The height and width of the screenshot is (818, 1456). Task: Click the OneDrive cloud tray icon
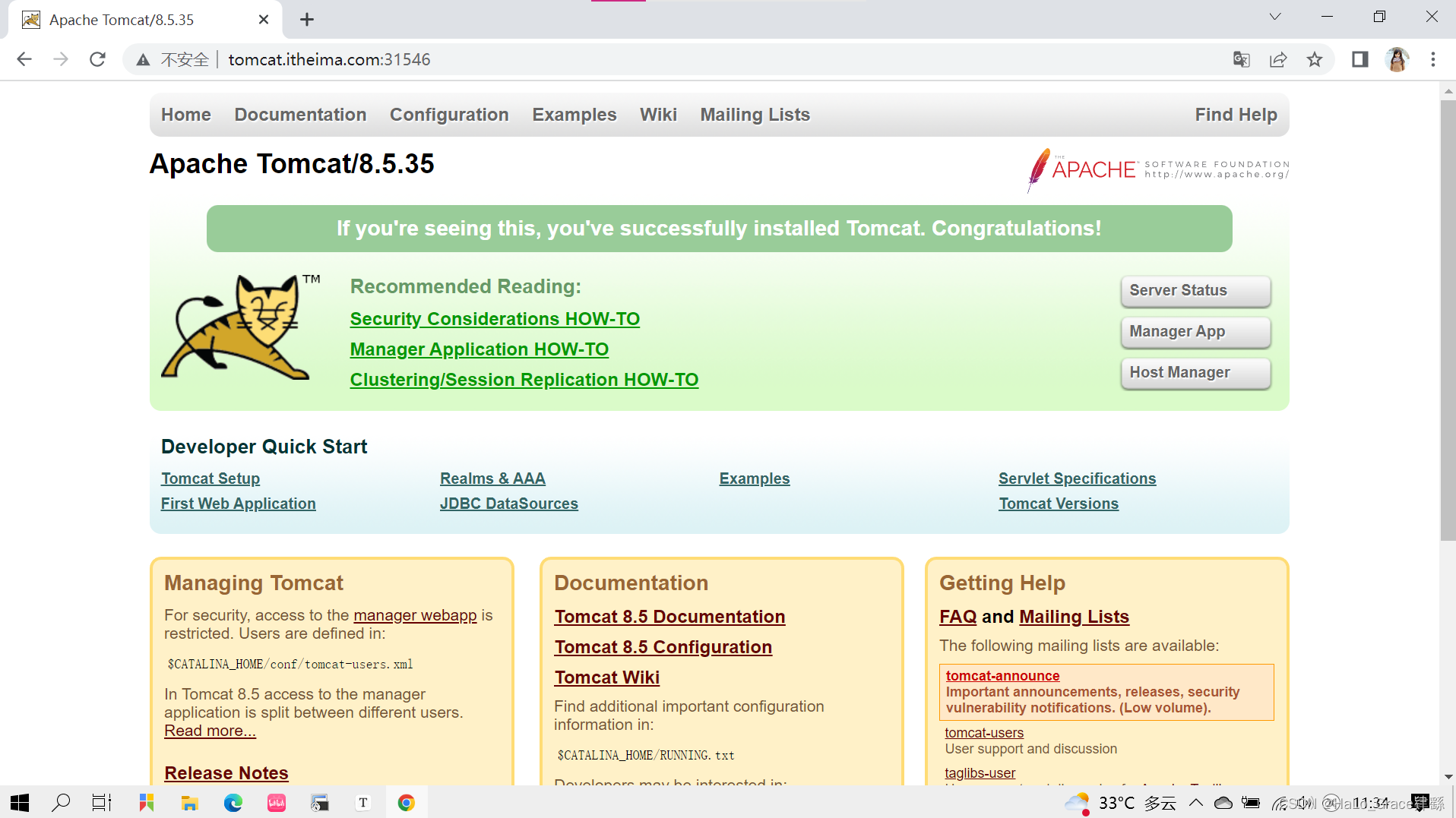1223,803
